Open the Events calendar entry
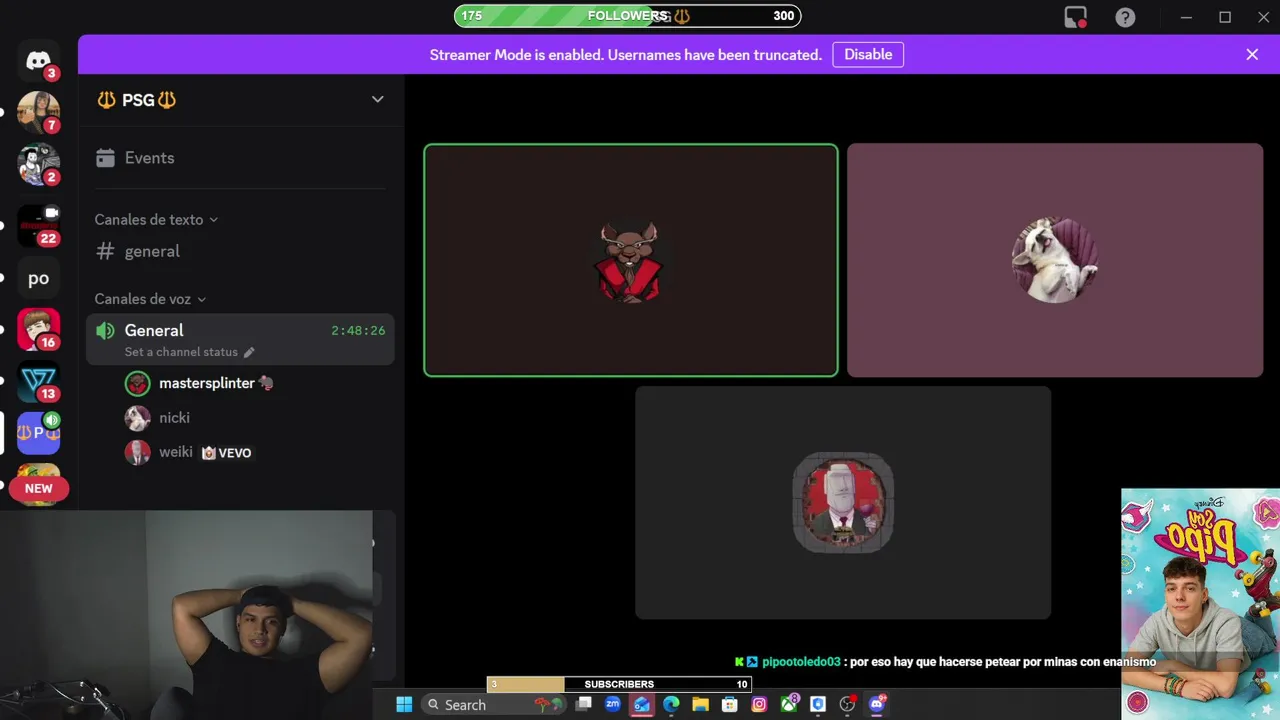 pos(239,158)
